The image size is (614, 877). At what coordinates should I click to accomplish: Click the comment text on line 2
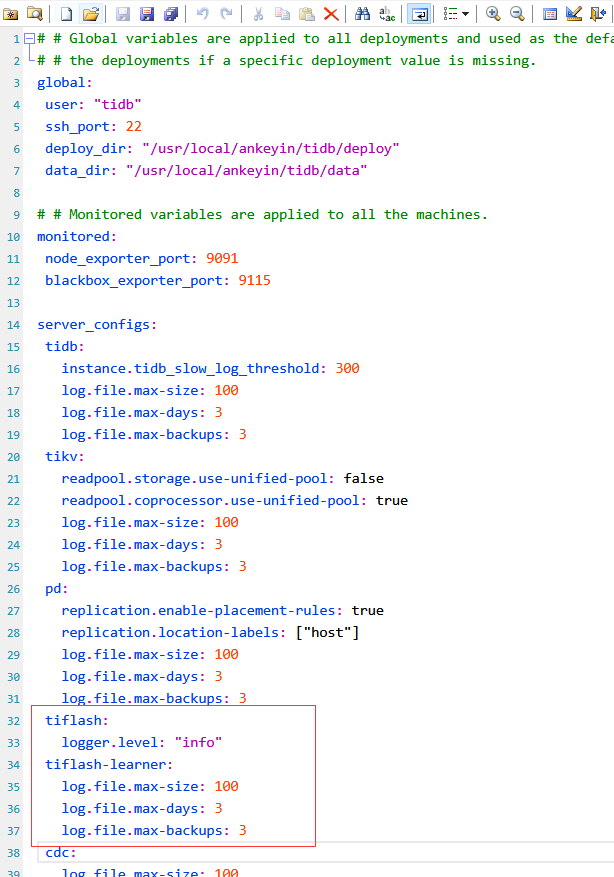pos(286,61)
